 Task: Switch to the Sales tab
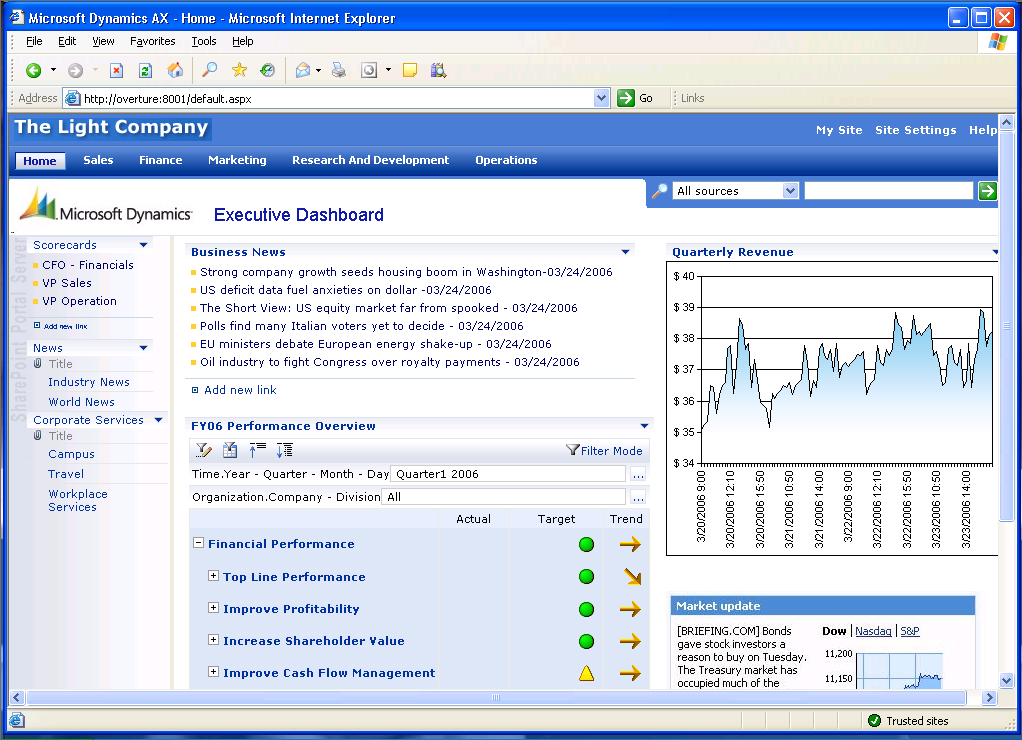click(x=98, y=160)
